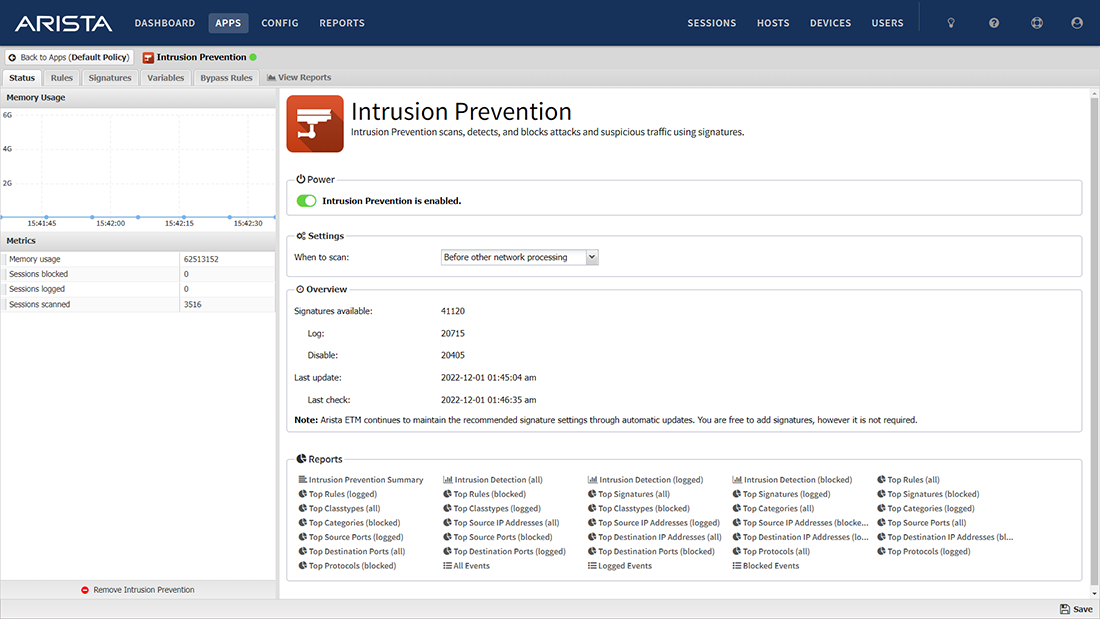Open Top Source IP Addresses (all) report
Image resolution: width=1100 pixels, height=619 pixels.
[x=501, y=523]
